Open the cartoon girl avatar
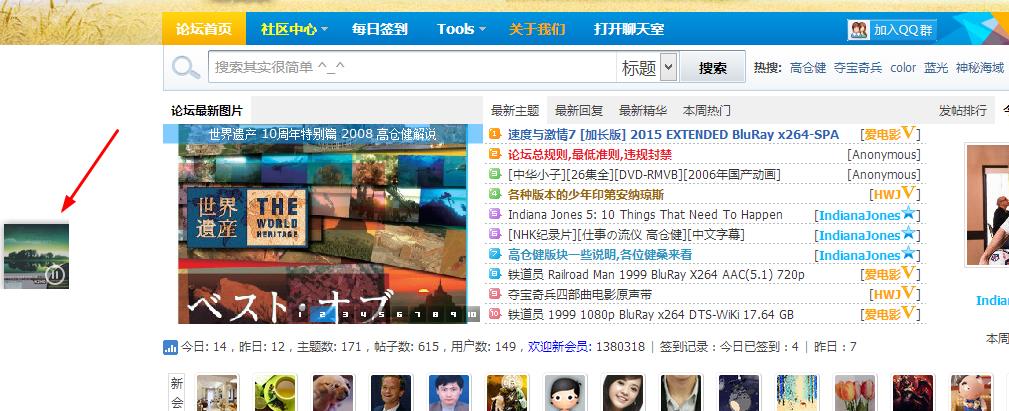Viewport: 1009px width, 411px height. pos(565,393)
